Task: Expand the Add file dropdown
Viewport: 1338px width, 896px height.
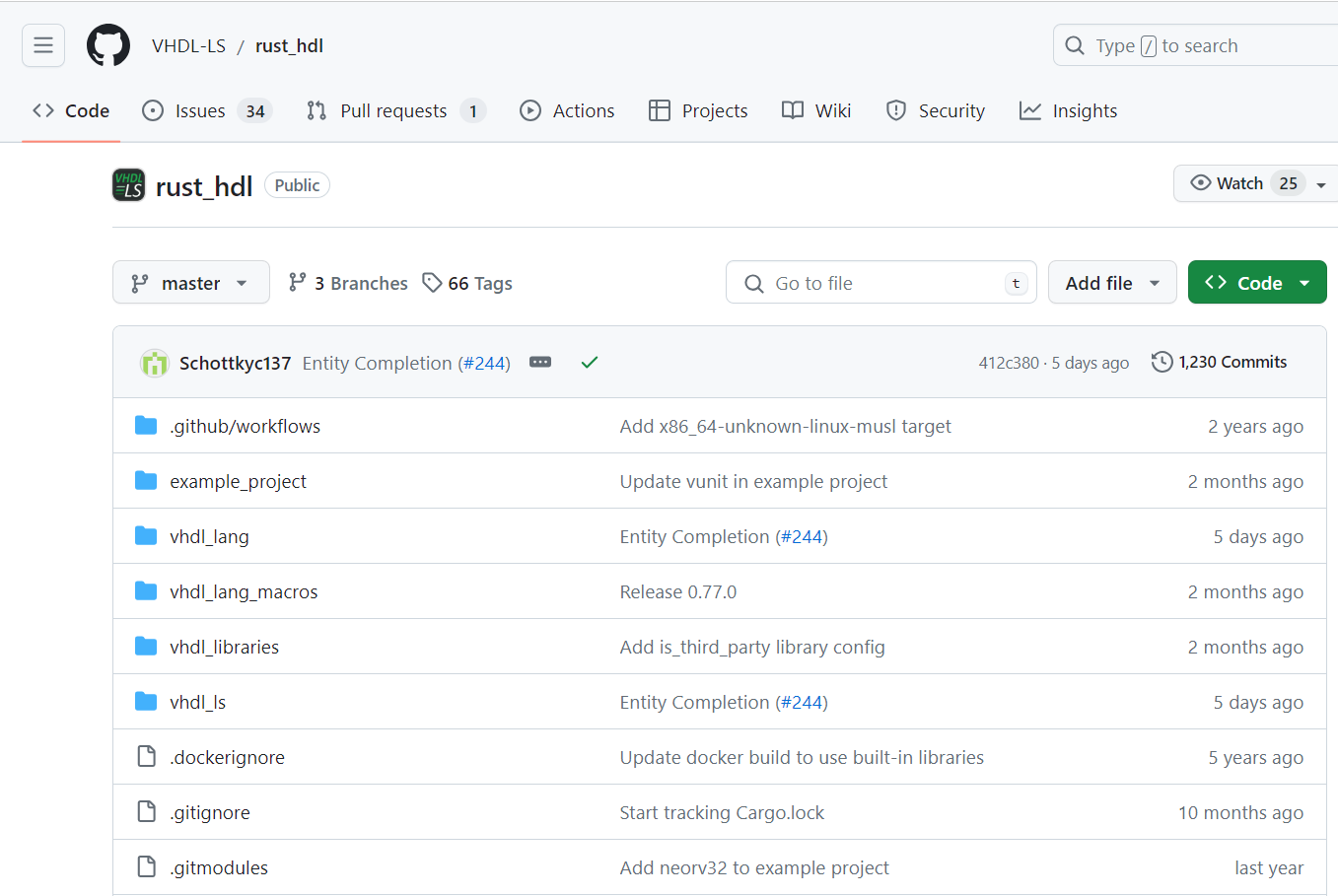Action: pyautogui.click(x=1112, y=283)
